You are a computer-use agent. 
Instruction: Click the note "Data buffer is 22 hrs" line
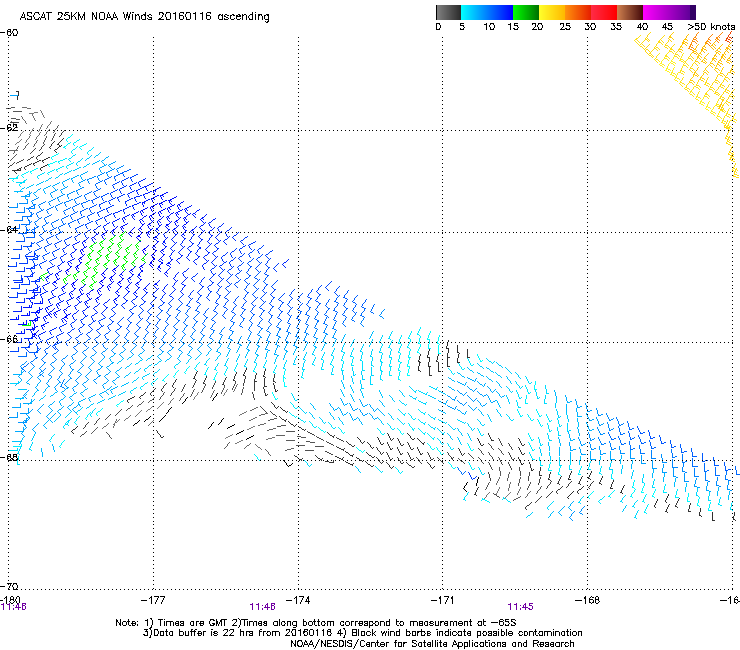(362, 633)
